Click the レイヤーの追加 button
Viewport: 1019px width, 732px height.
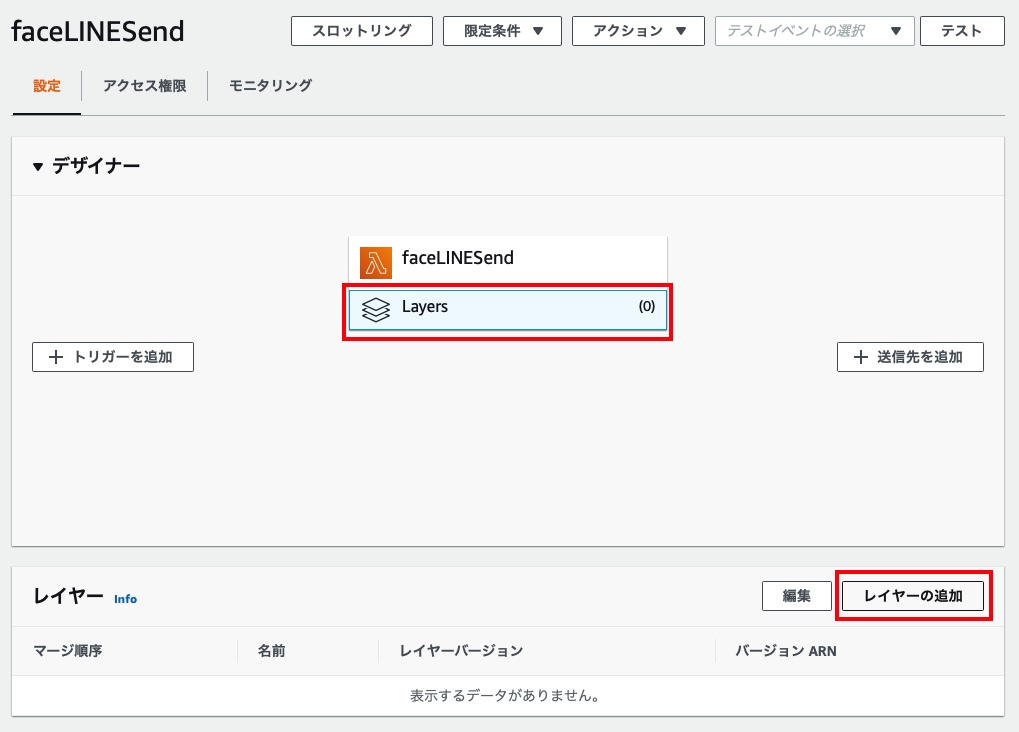point(913,596)
